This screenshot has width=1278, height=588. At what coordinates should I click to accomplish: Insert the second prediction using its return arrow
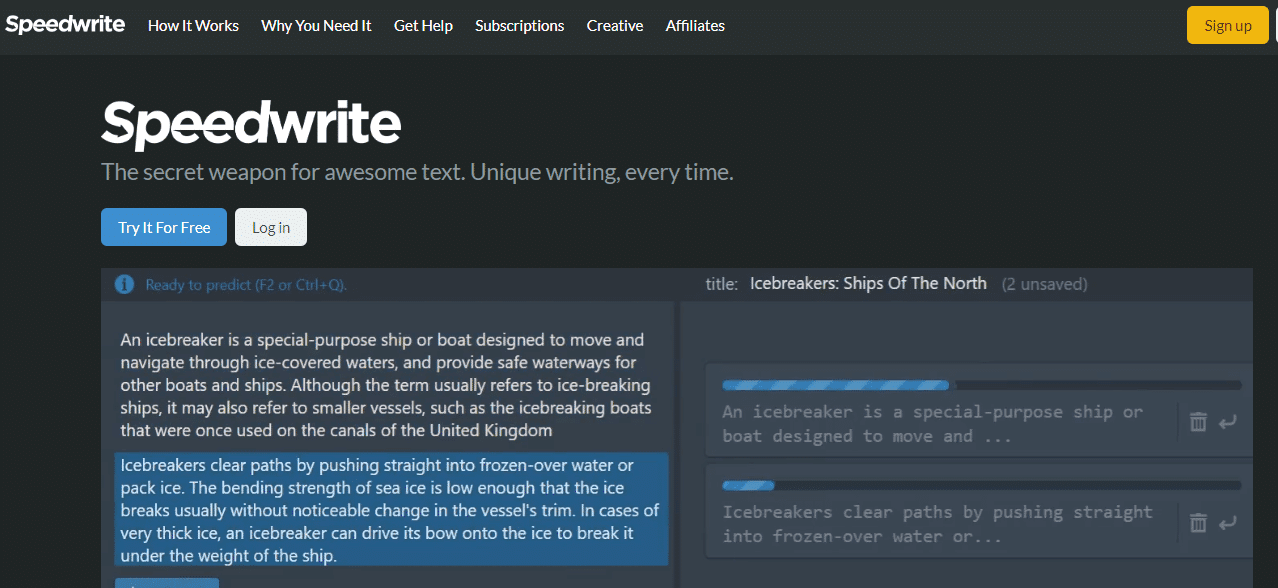click(x=1228, y=522)
